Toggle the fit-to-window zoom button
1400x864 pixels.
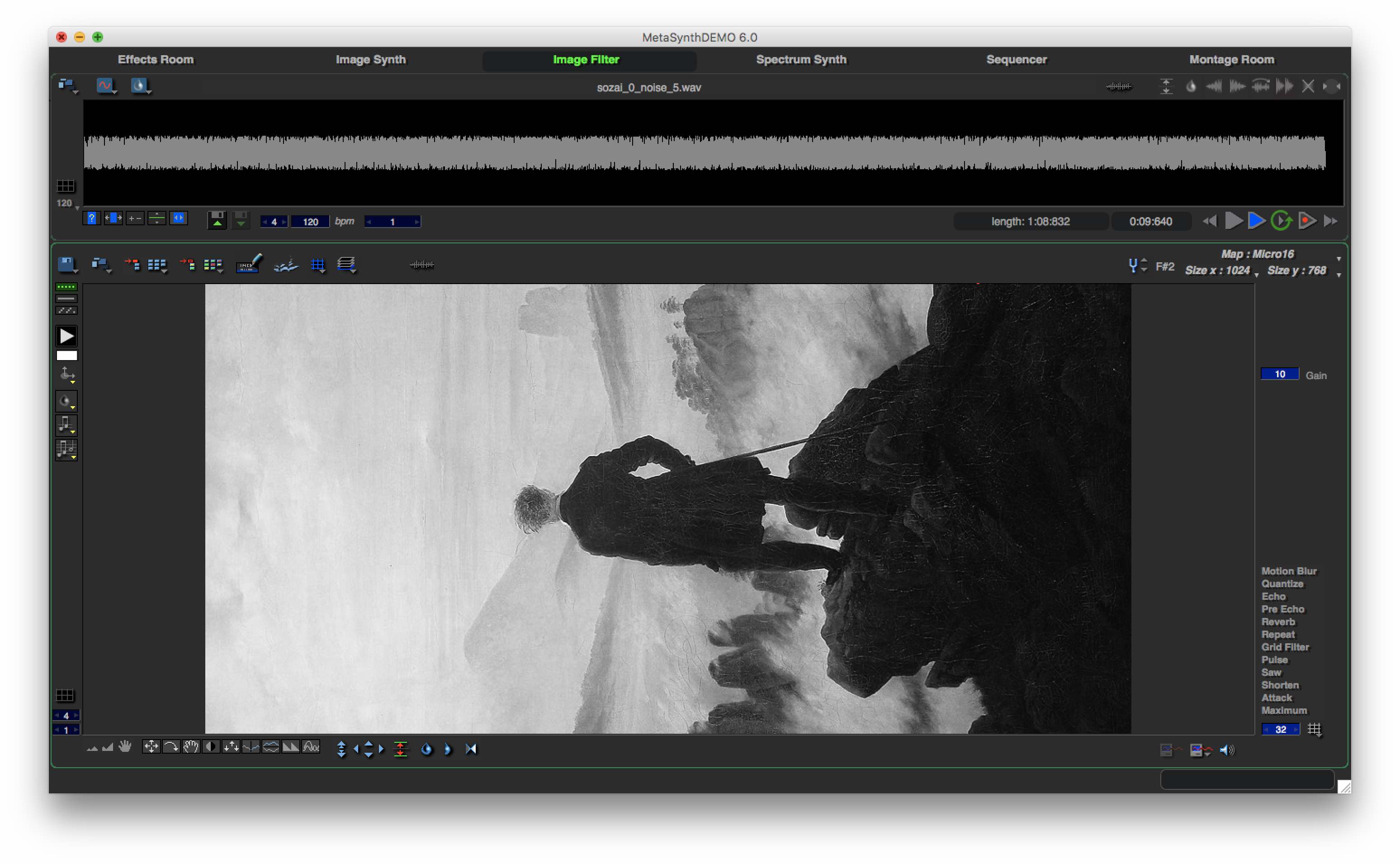point(113,218)
